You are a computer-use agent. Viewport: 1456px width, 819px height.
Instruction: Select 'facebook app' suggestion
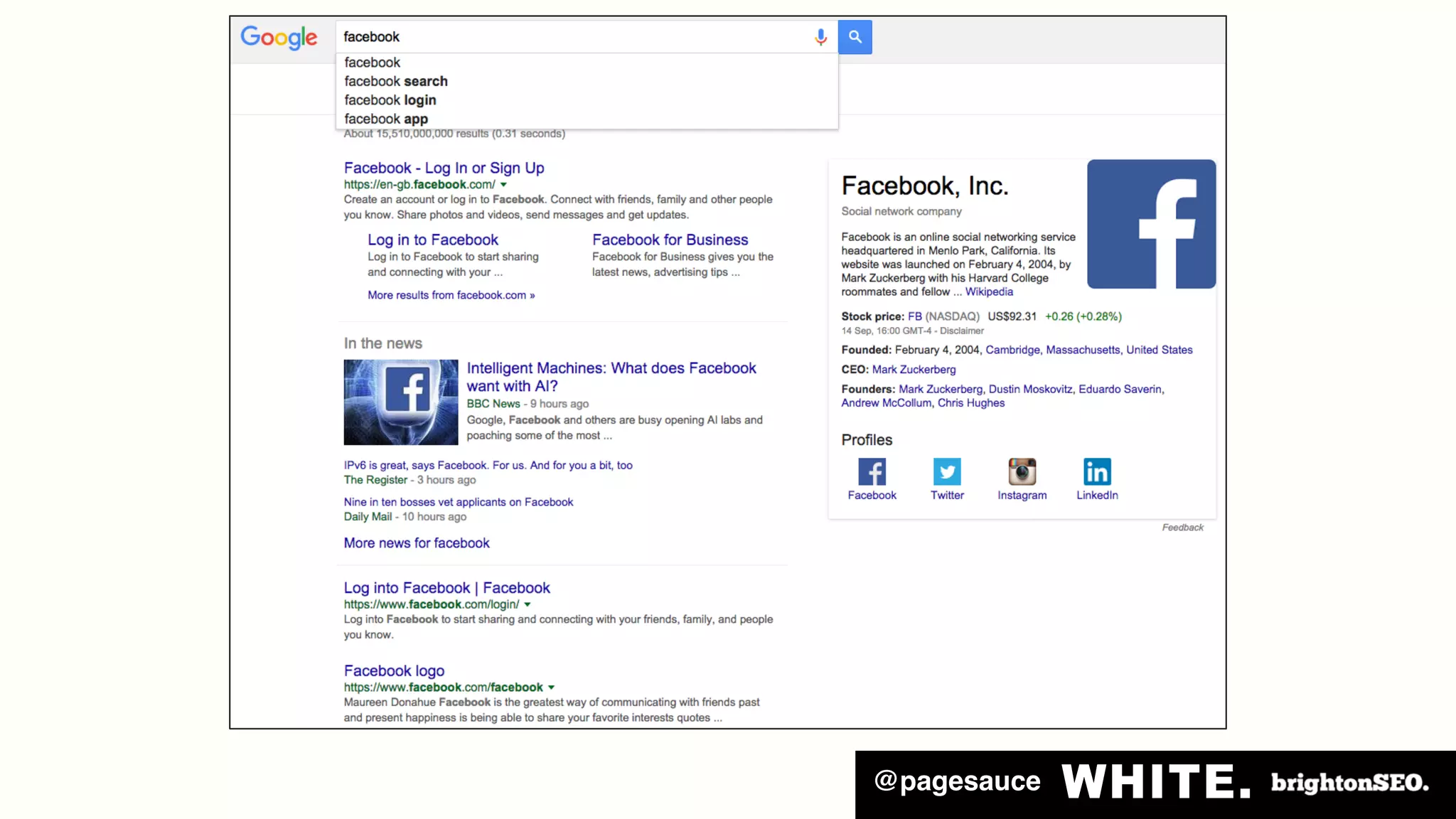click(x=587, y=119)
